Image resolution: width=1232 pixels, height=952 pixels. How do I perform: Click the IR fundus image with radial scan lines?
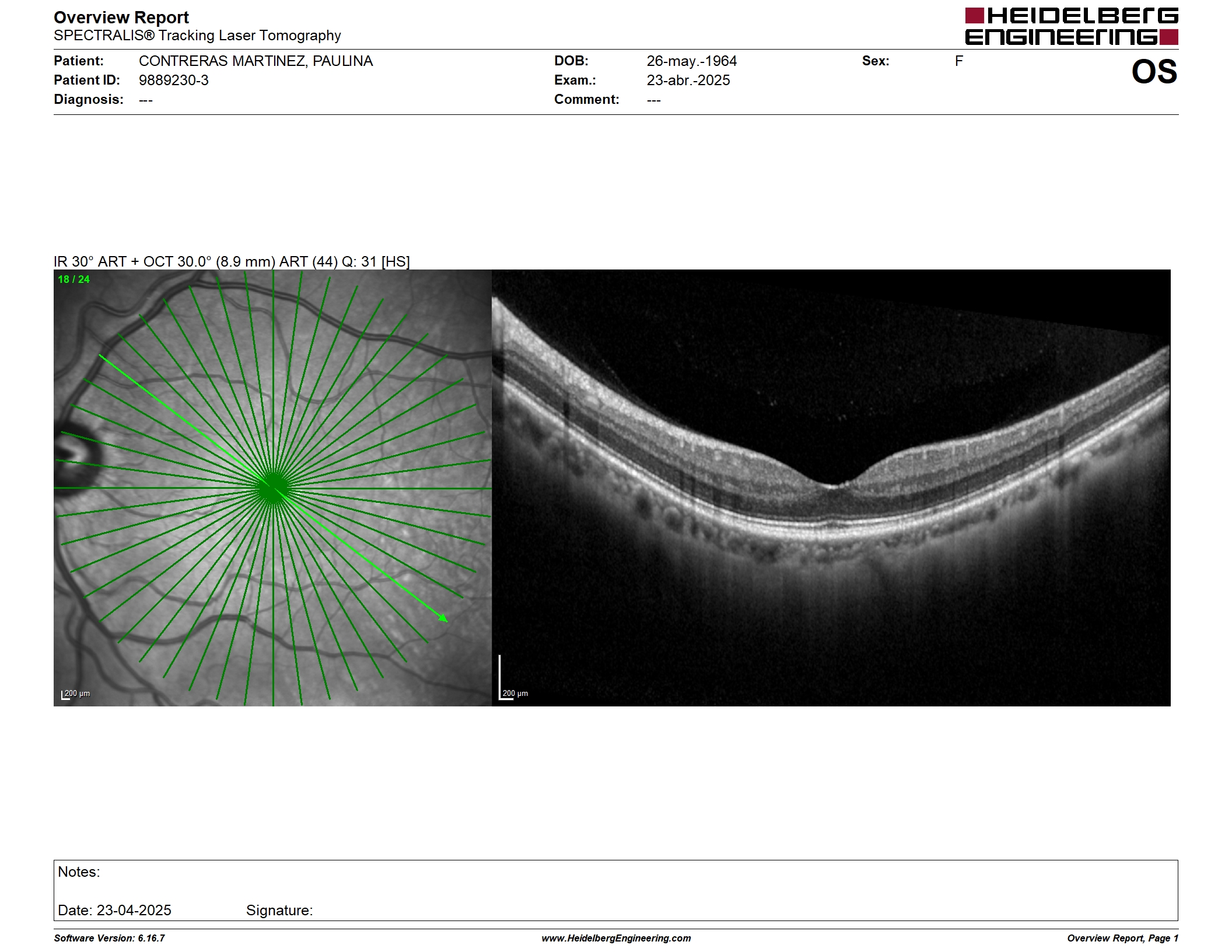click(272, 488)
